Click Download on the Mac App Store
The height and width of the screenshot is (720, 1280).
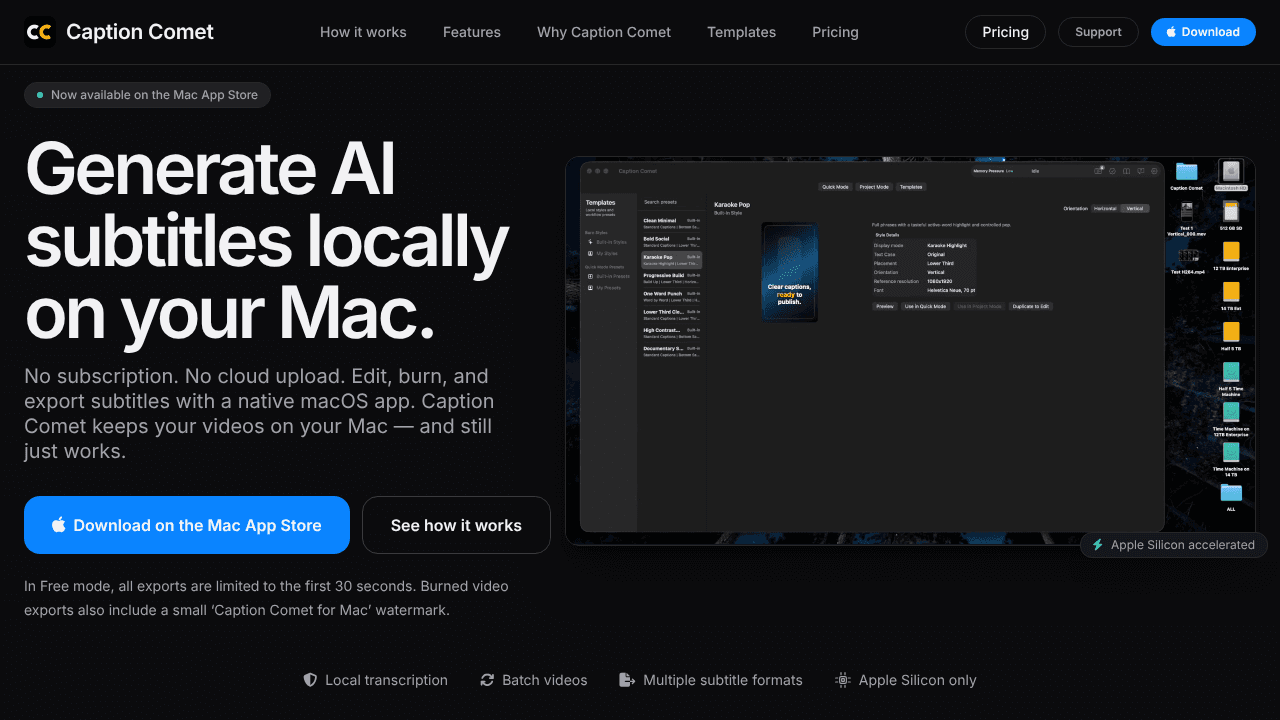pyautogui.click(x=187, y=525)
